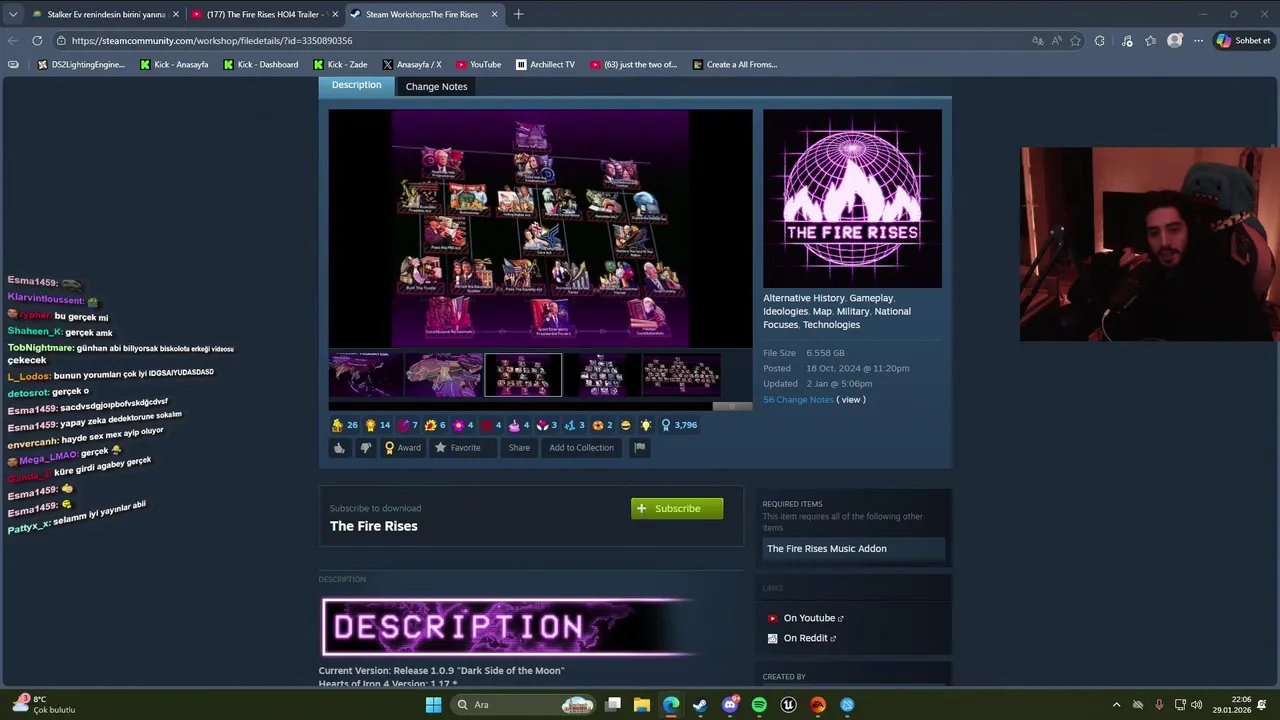Open browser profile avatar
Screen dimensions: 1280x720
tap(1174, 41)
